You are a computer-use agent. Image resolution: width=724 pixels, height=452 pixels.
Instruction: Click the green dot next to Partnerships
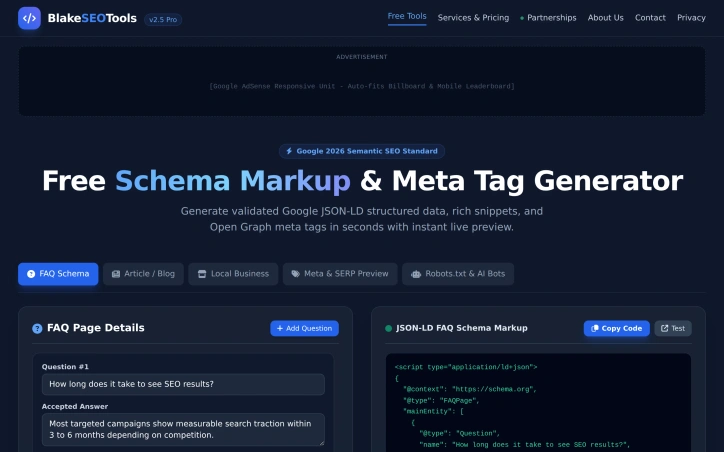522,18
